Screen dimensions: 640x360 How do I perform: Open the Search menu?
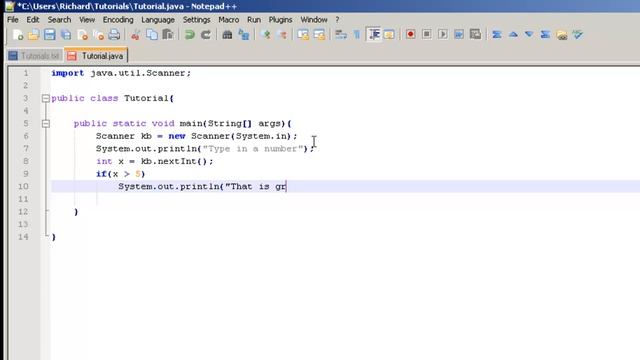[x=59, y=20]
